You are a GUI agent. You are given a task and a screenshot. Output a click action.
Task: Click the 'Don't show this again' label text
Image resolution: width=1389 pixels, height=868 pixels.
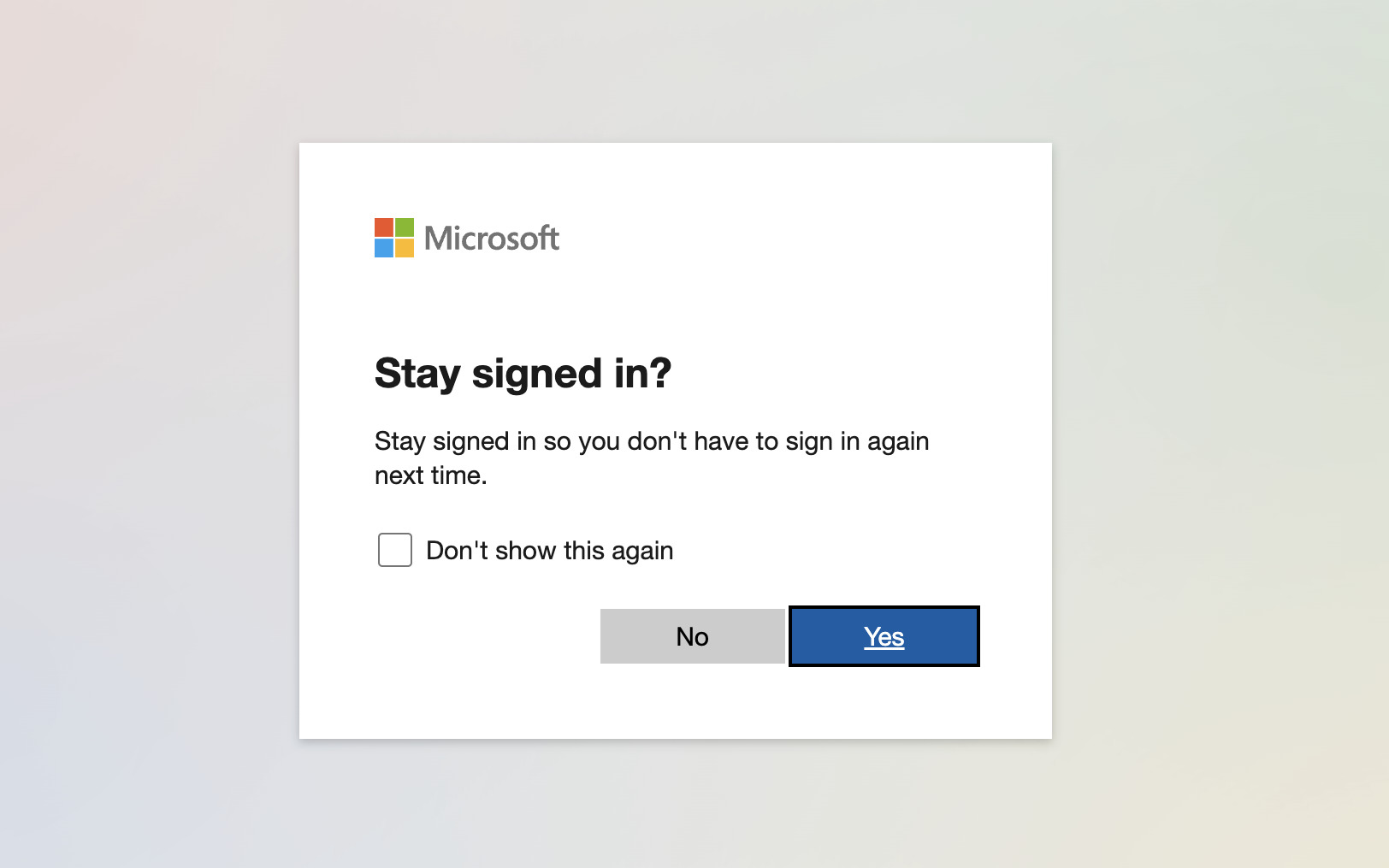(550, 551)
